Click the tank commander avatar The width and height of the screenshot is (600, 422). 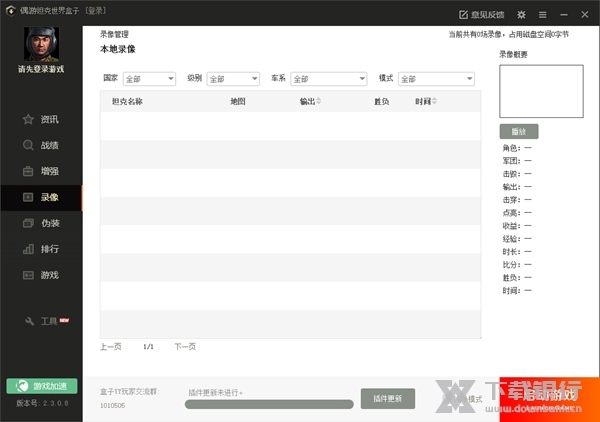pyautogui.click(x=41, y=44)
